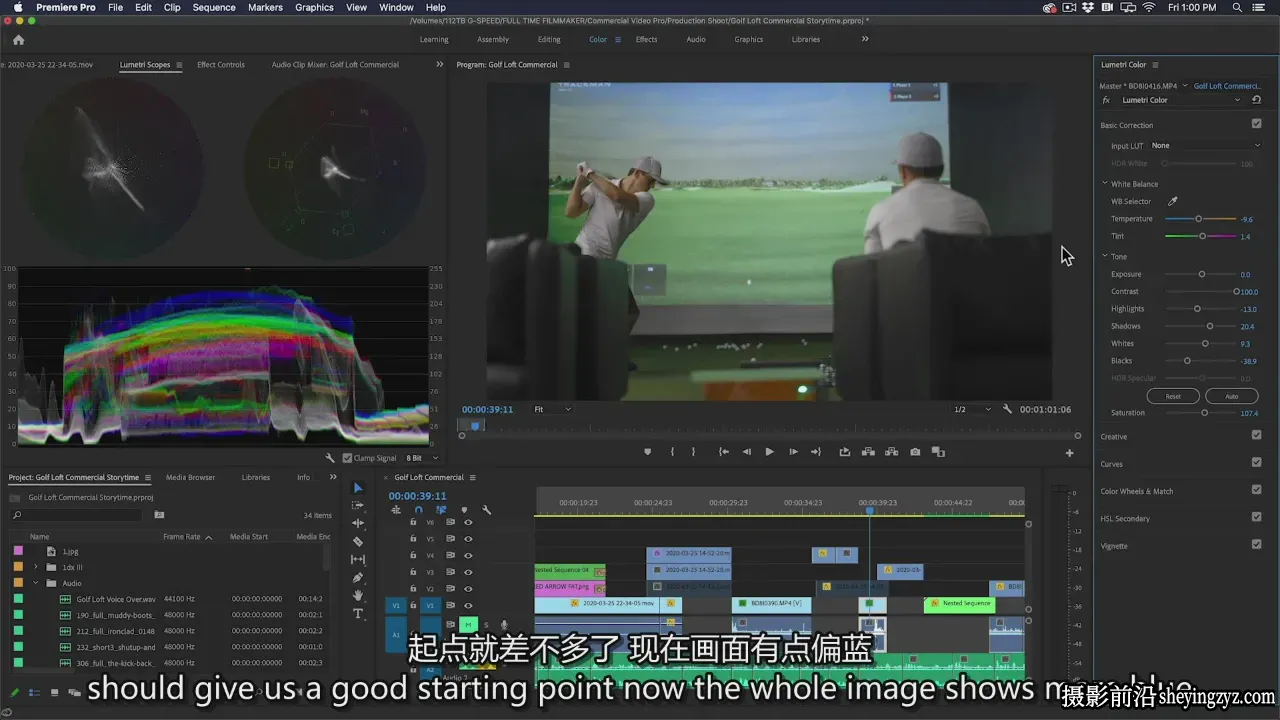Click the Auto tone button

(1231, 396)
